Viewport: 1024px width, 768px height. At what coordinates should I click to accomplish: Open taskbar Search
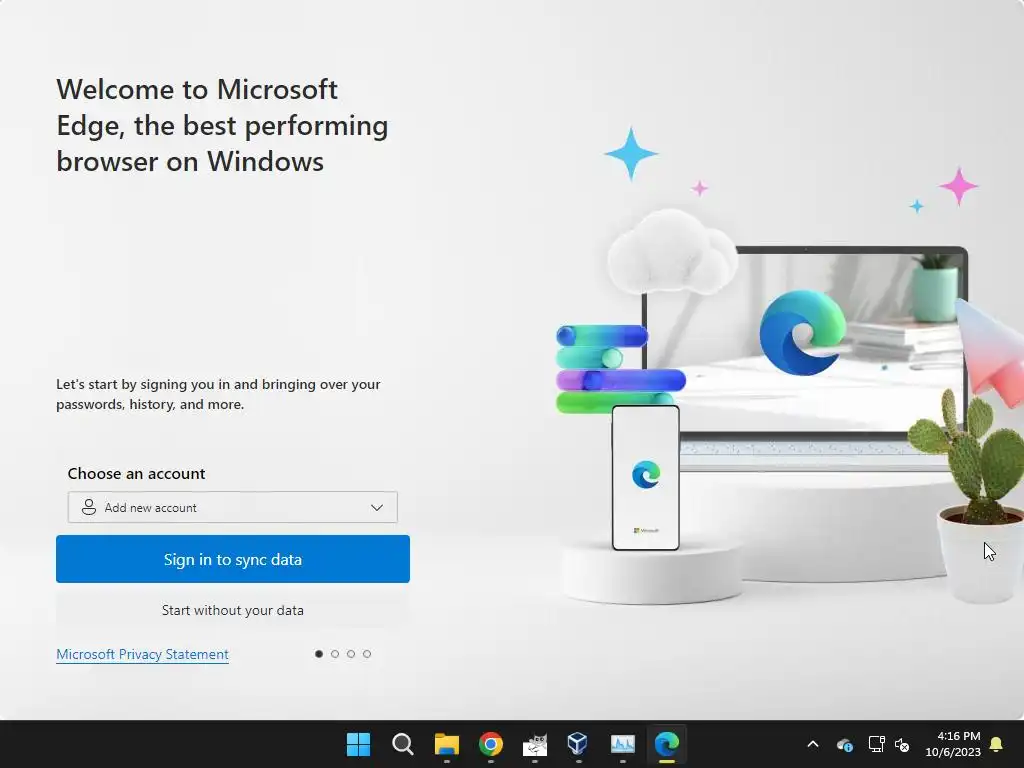pyautogui.click(x=402, y=744)
